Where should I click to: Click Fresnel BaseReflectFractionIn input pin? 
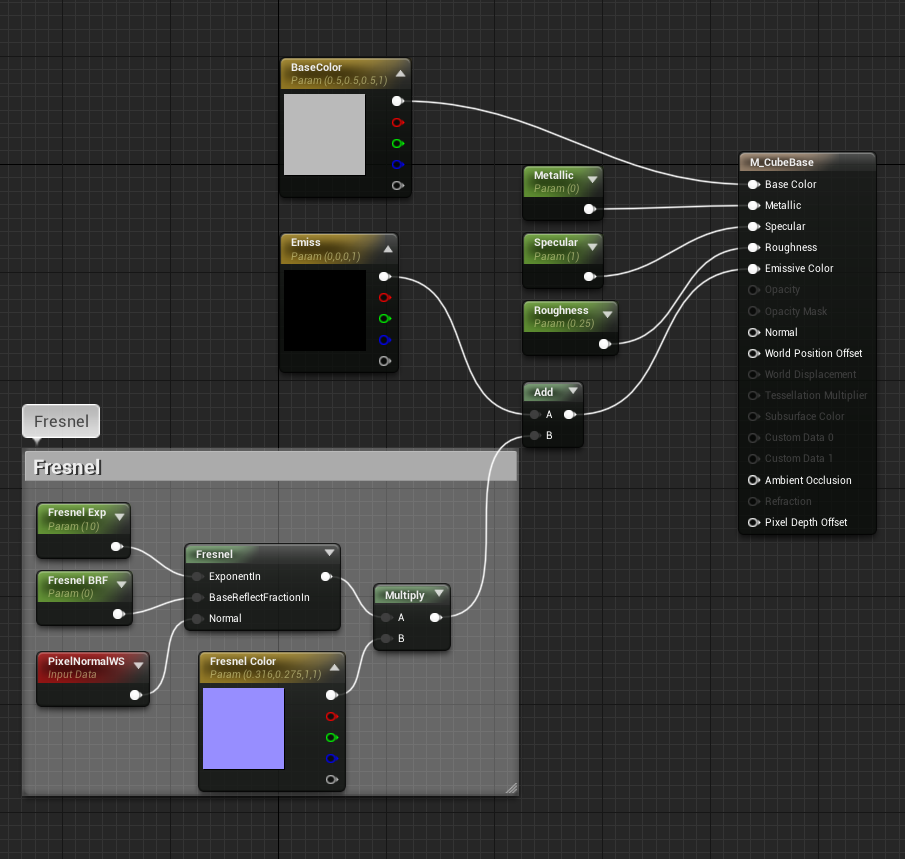[197, 597]
